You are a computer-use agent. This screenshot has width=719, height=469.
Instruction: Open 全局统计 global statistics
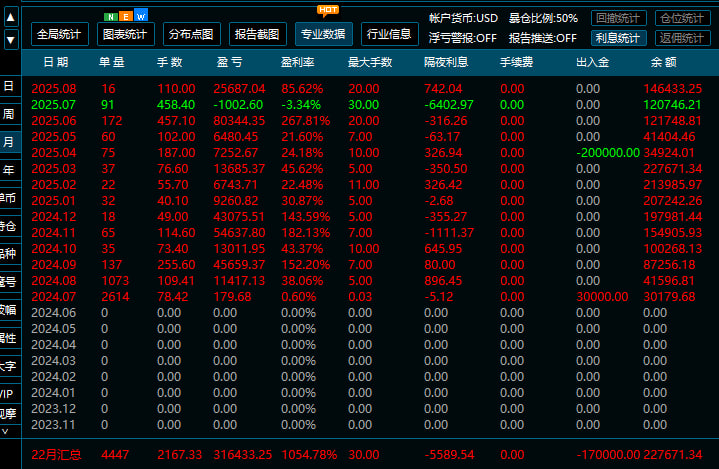(60, 34)
